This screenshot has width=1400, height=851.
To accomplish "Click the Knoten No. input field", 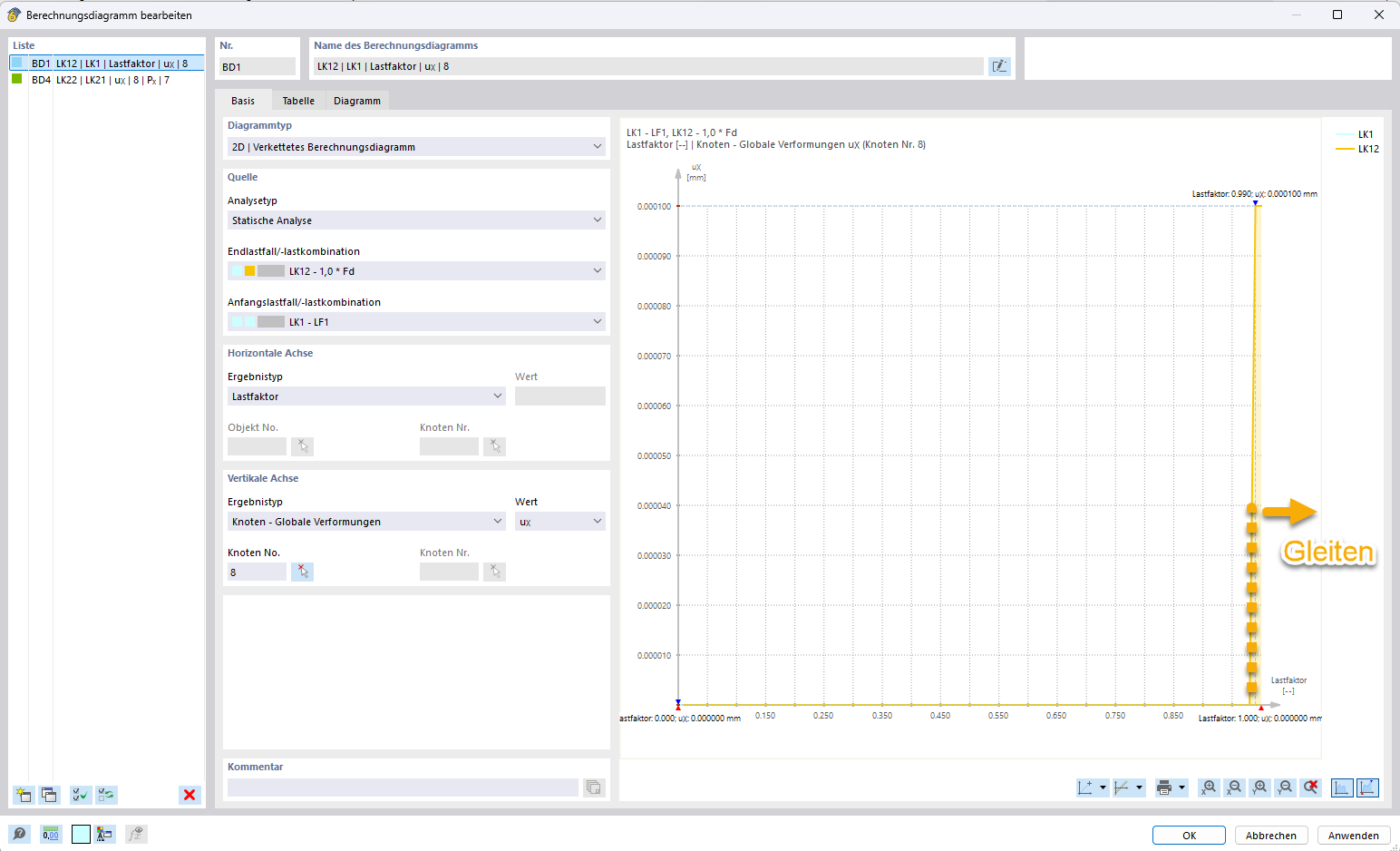I will pyautogui.click(x=257, y=572).
